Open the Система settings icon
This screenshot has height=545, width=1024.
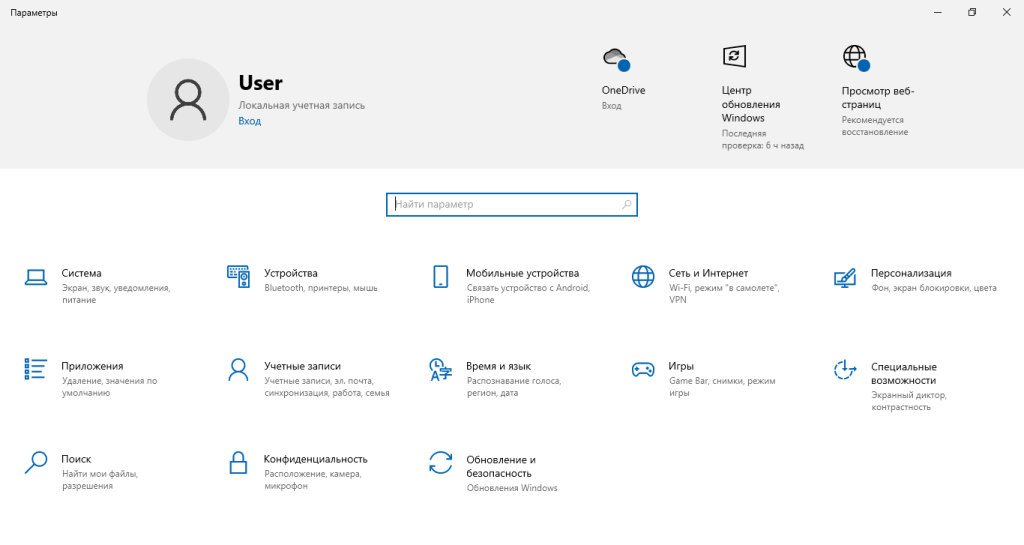pos(36,277)
